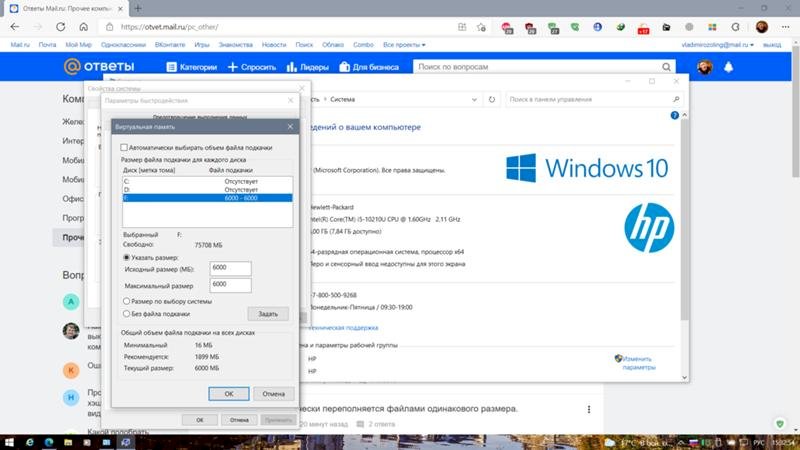Select 'Размер по выбору системы' radio option
Screen dimensions: 800x450
(125, 300)
